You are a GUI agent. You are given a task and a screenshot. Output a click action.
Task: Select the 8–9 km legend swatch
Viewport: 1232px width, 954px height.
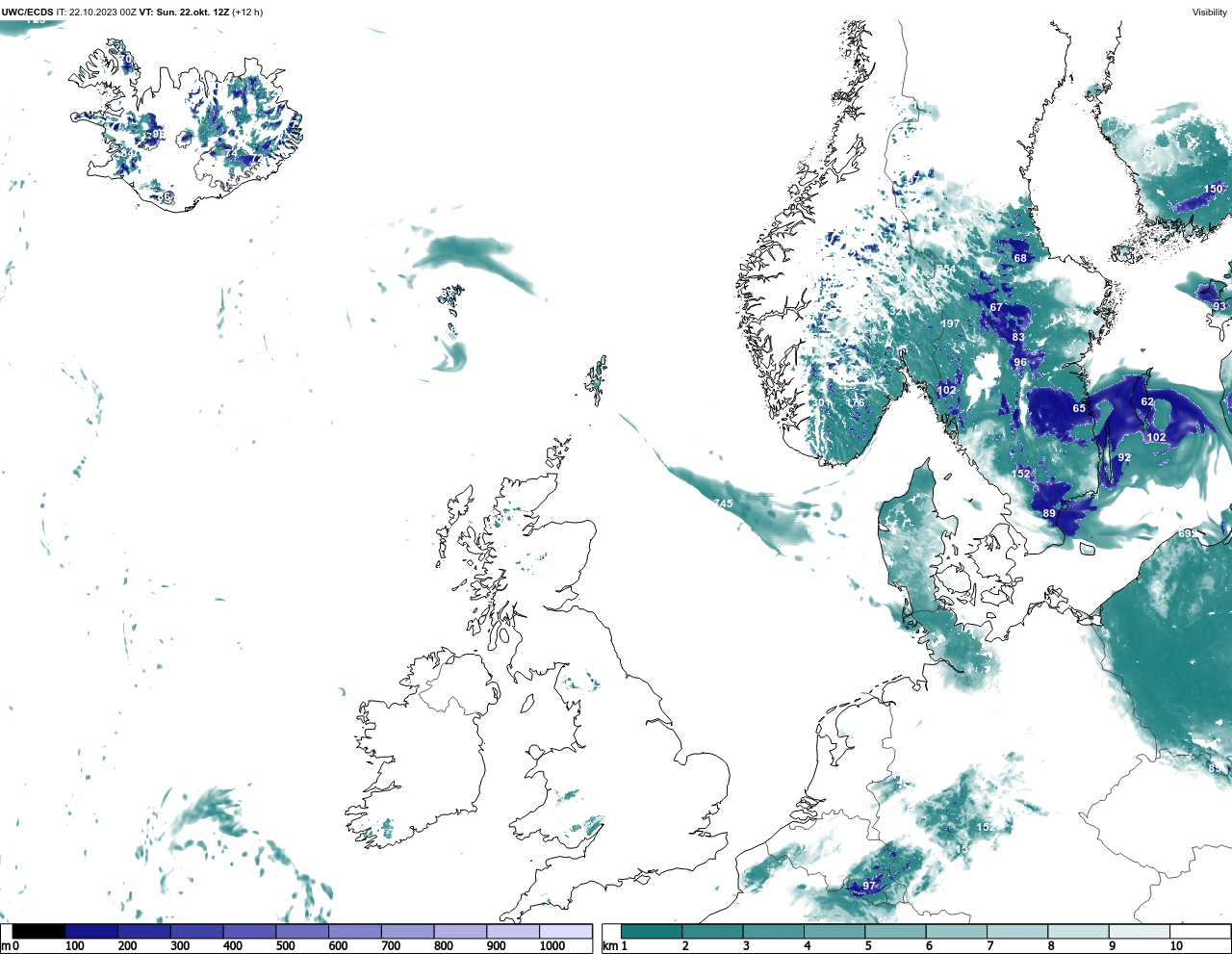[x=1078, y=931]
